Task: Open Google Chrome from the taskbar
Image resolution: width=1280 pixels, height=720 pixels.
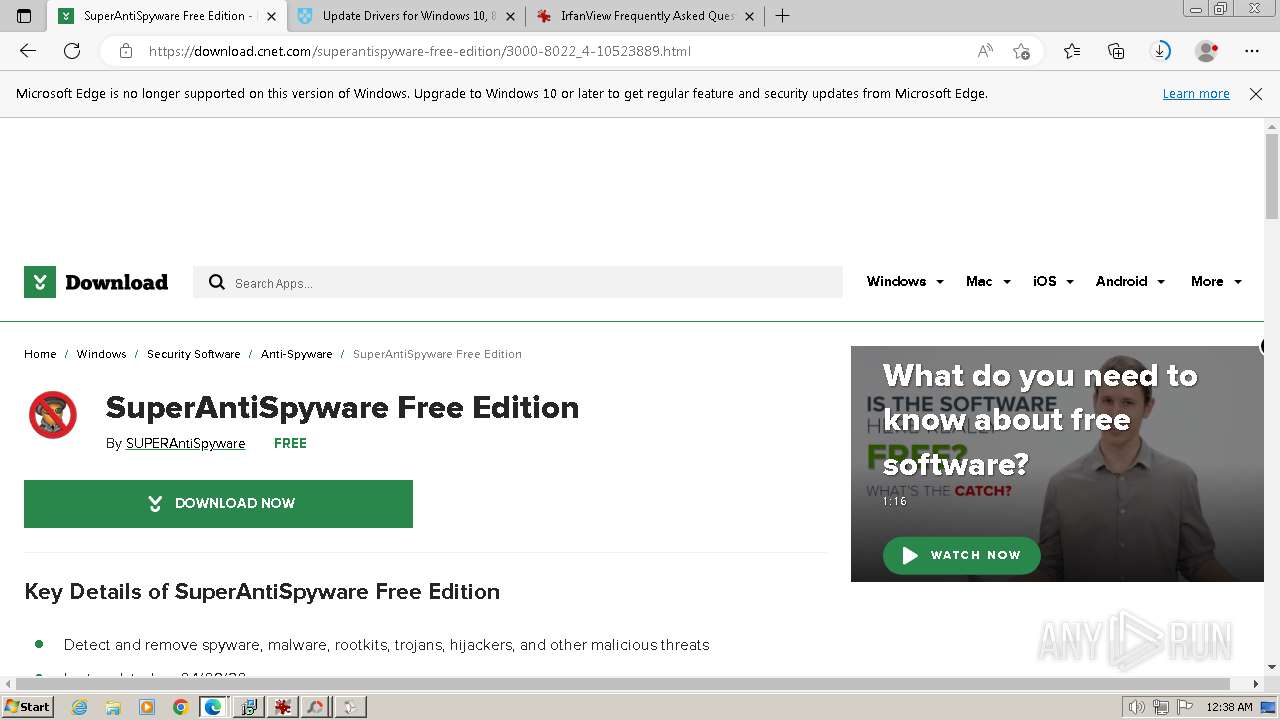Action: 180,707
